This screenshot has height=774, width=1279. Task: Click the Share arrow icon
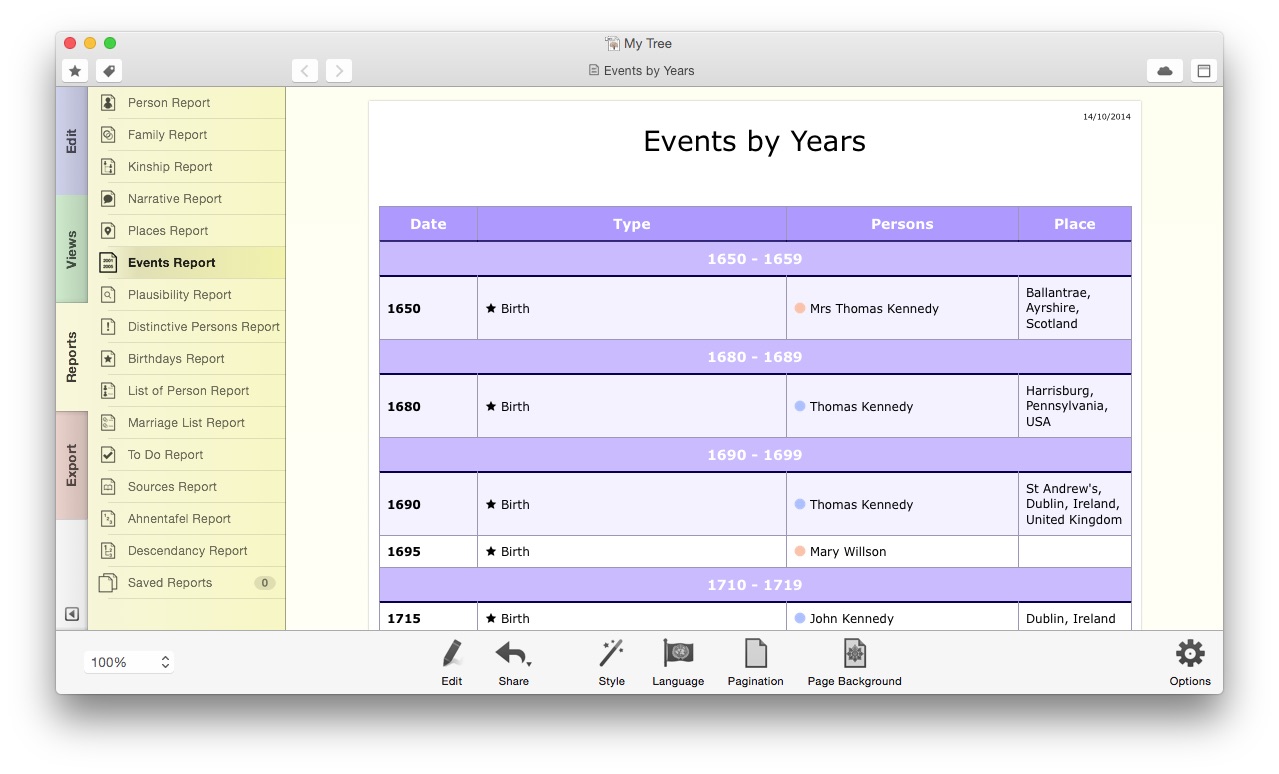(x=511, y=654)
